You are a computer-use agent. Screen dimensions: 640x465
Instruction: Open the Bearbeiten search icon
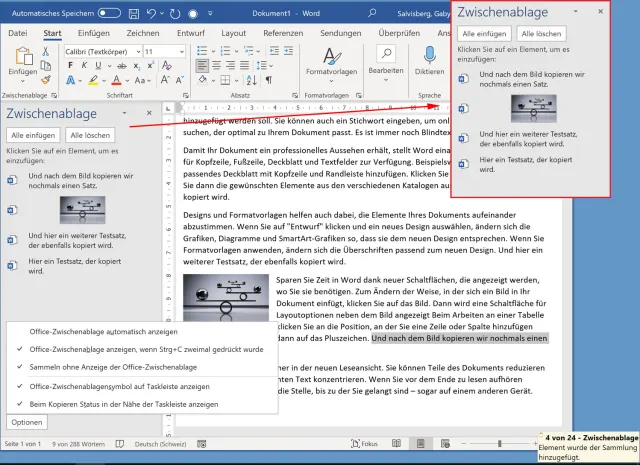pyautogui.click(x=384, y=55)
